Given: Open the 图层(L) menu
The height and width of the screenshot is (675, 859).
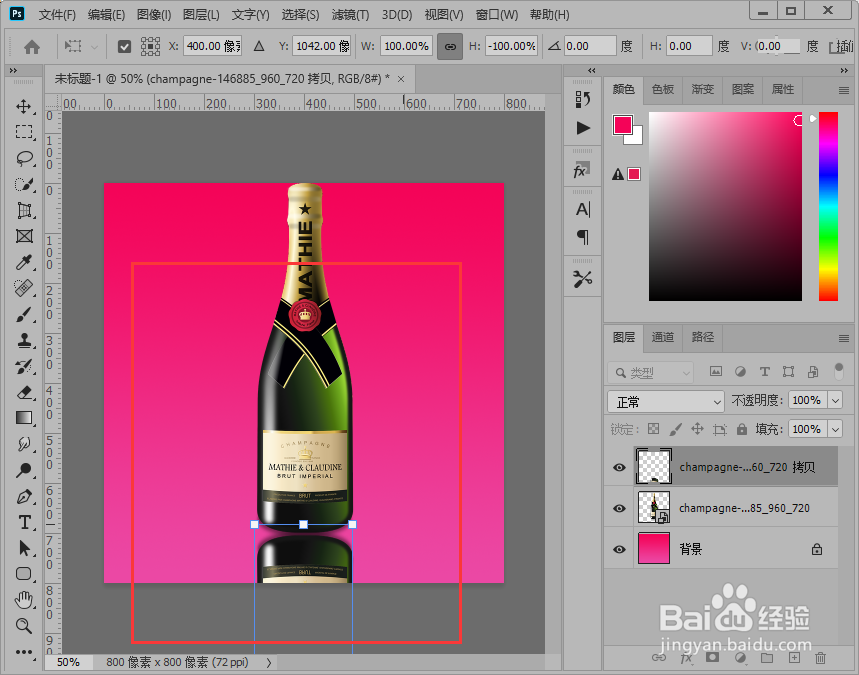Looking at the screenshot, I should click(201, 15).
